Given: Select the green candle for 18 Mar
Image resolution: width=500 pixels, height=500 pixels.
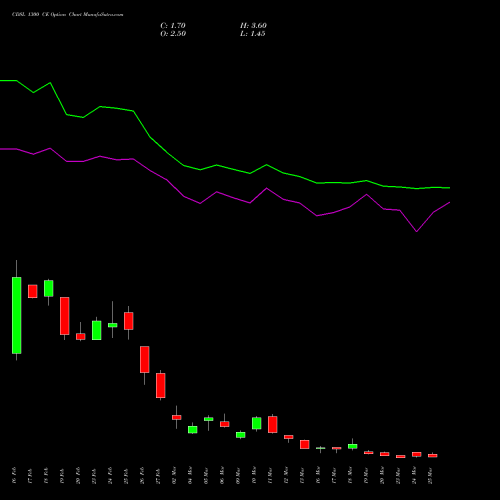Looking at the screenshot, I should point(353,446).
